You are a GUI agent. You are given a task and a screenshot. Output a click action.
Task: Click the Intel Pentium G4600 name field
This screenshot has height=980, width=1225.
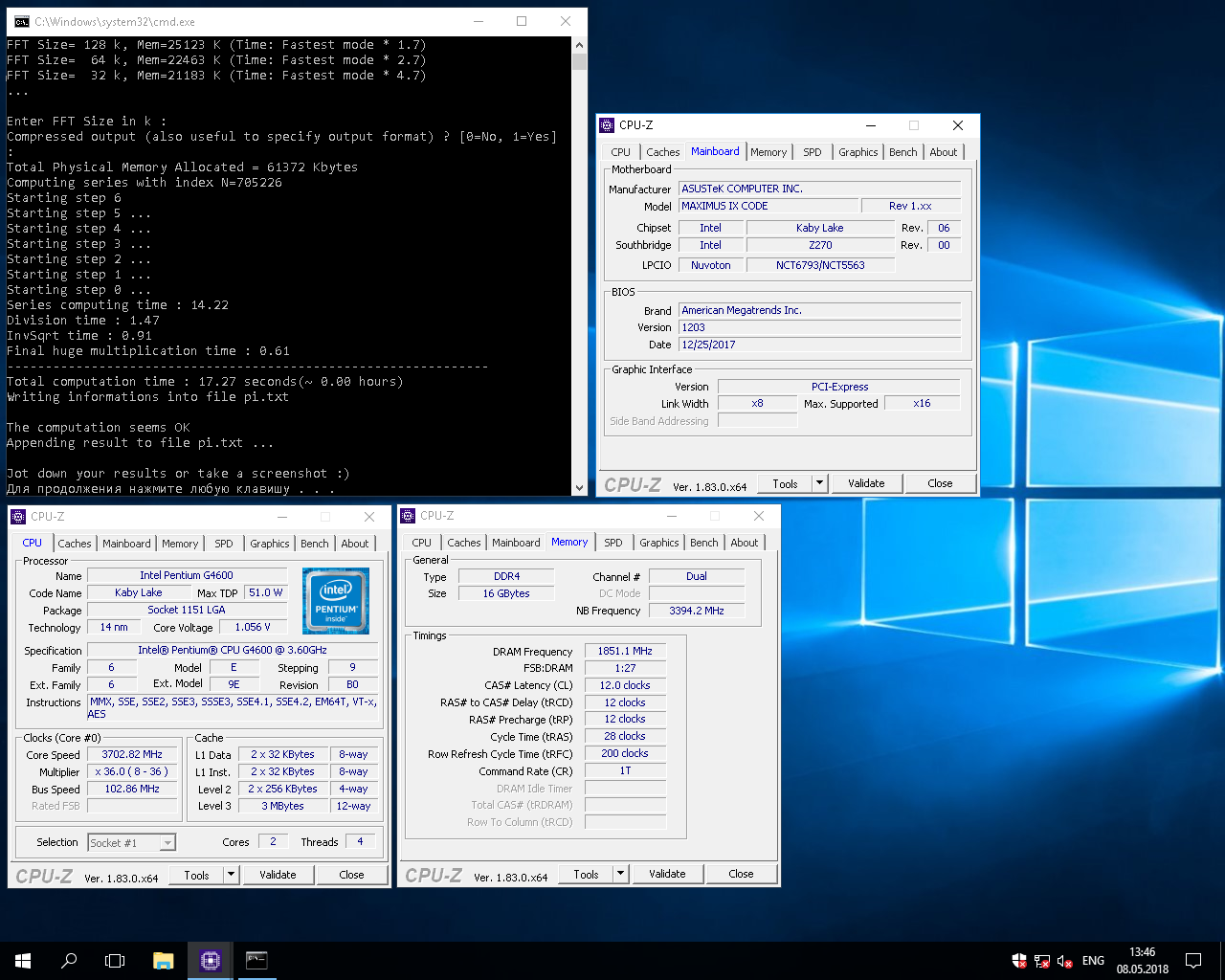tap(187, 575)
